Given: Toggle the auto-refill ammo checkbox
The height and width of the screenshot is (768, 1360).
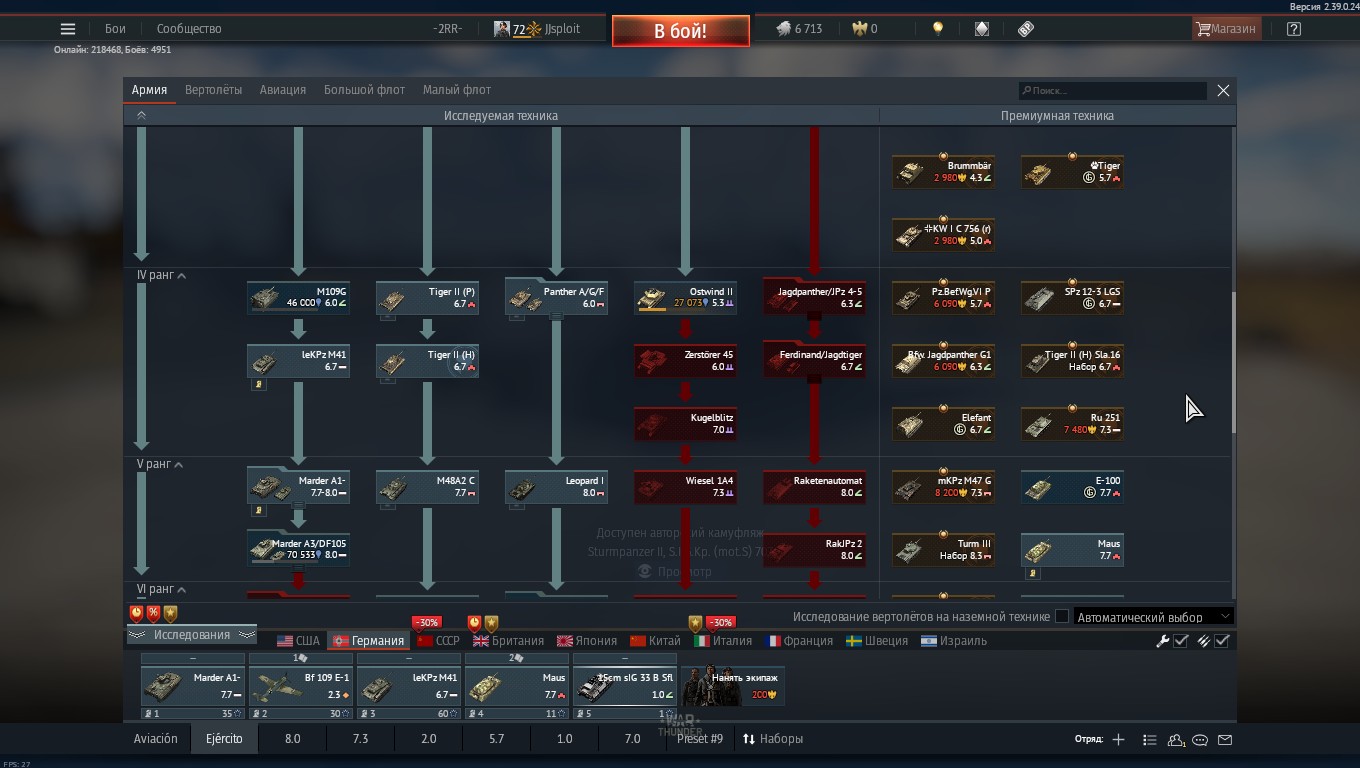Looking at the screenshot, I should (x=1221, y=641).
